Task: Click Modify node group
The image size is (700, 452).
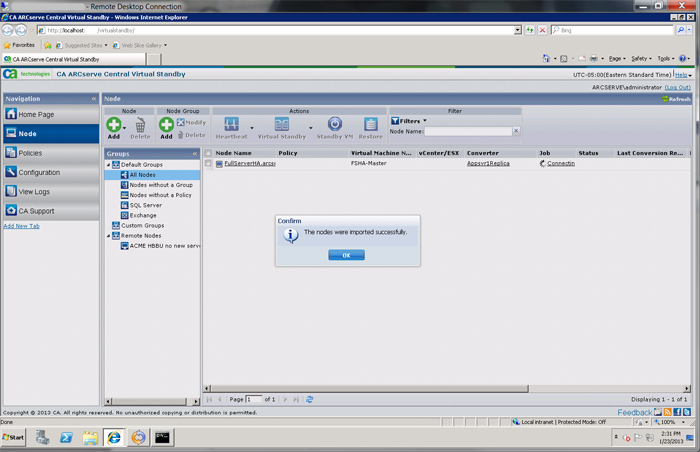Action: [x=192, y=122]
